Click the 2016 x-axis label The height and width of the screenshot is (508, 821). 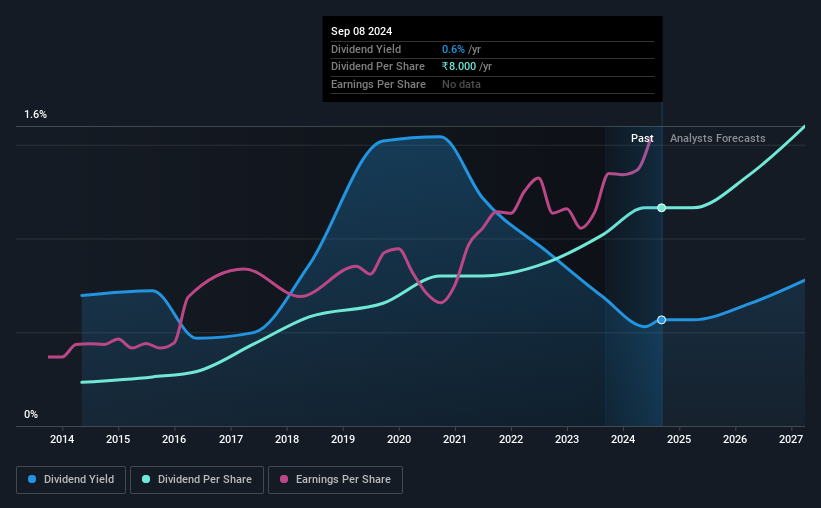[174, 439]
